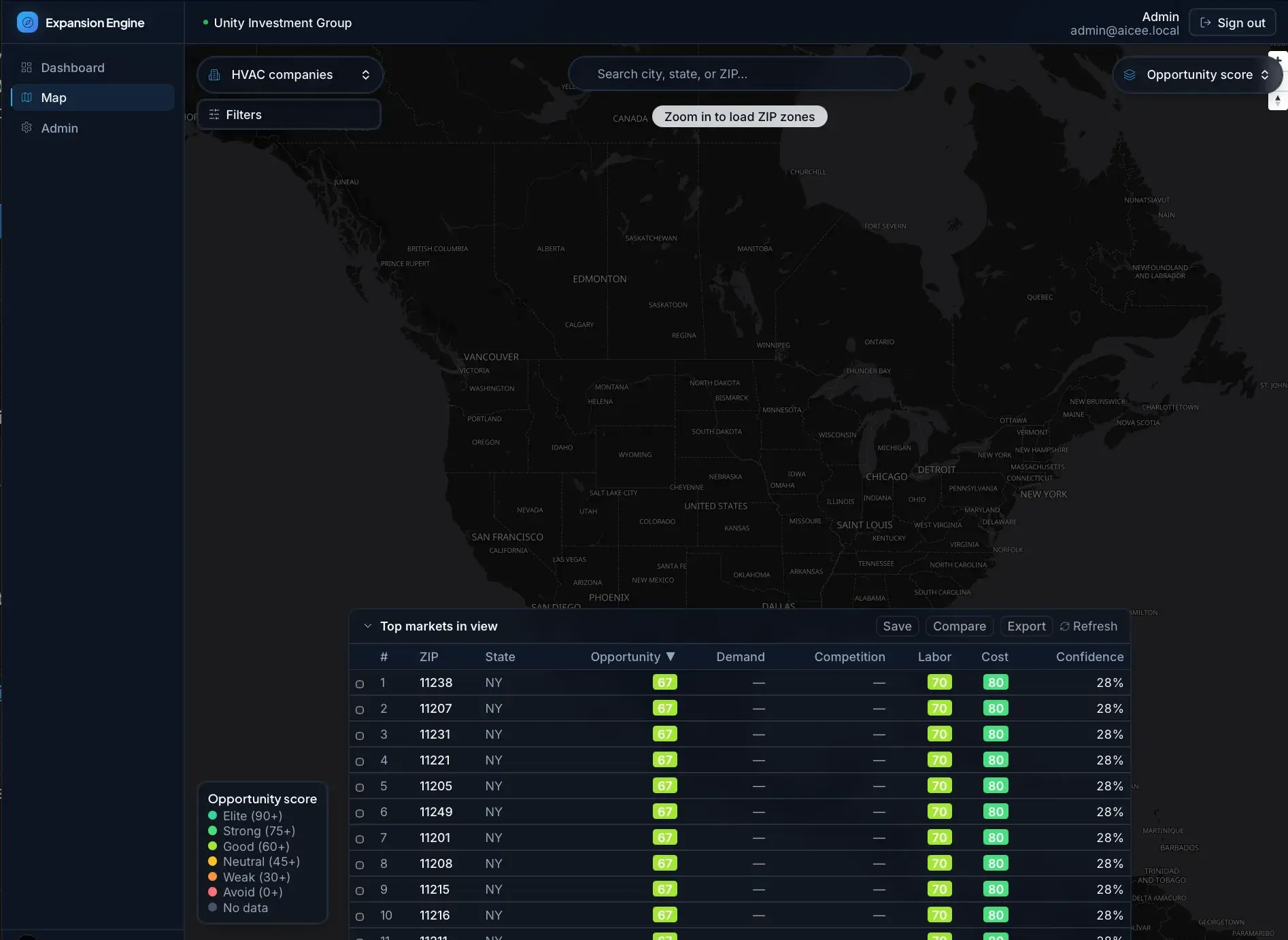Image resolution: width=1288 pixels, height=940 pixels.
Task: Click the refresh arrows icon in markets panel
Action: [1065, 626]
